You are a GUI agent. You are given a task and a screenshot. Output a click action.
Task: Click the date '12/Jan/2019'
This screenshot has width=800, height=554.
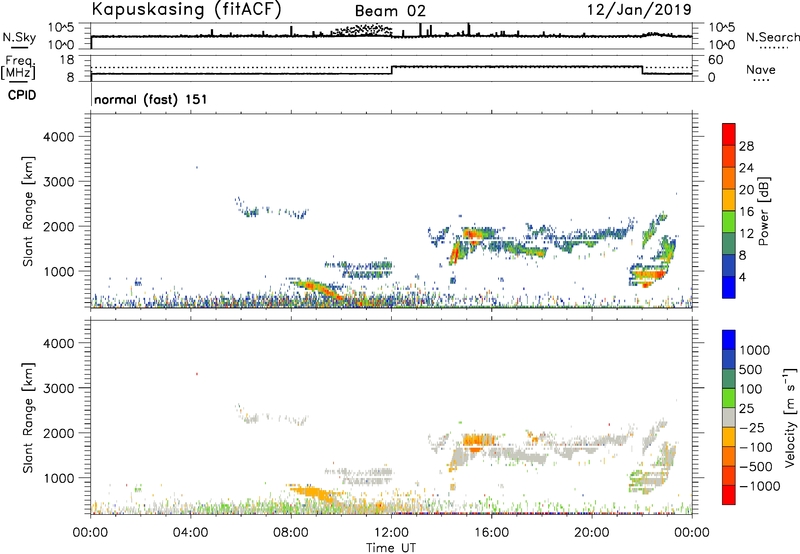coord(639,9)
